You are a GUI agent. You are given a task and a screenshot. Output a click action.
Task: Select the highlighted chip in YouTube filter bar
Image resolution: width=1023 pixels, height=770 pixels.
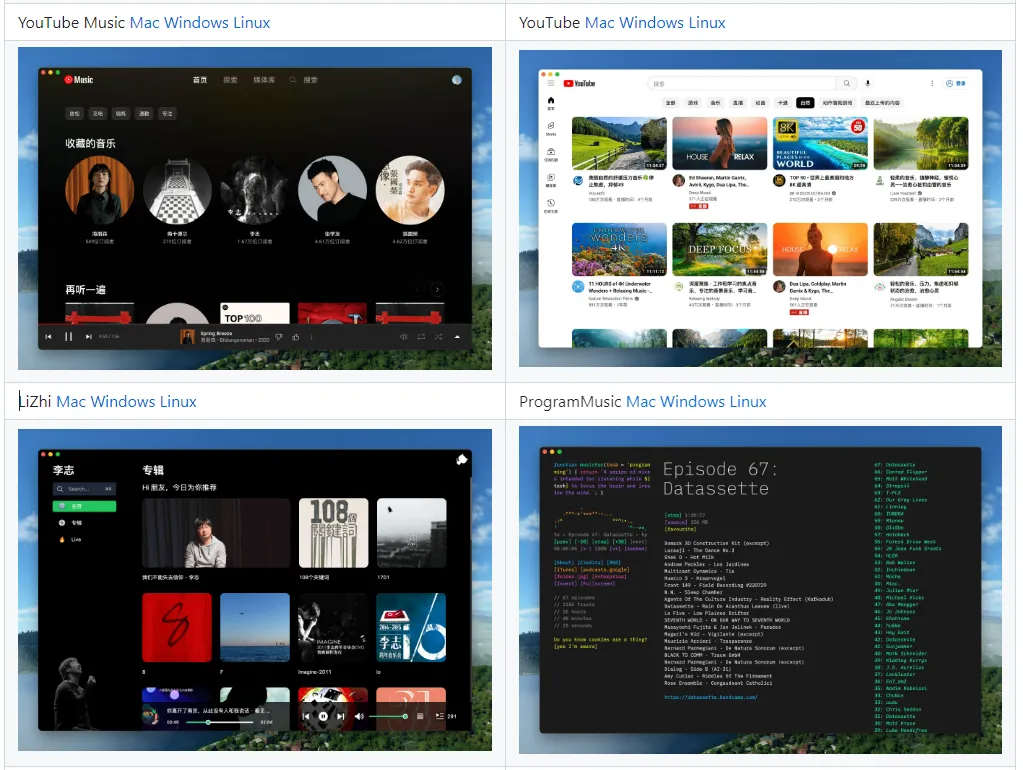click(805, 102)
